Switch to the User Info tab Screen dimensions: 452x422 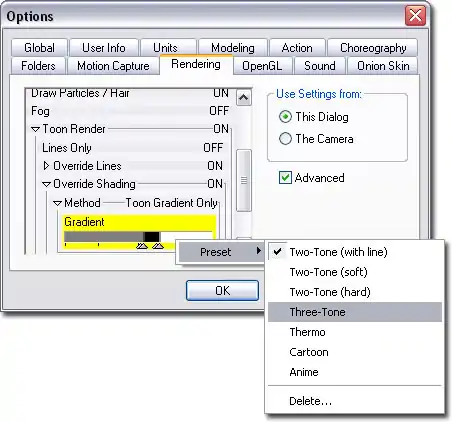(x=104, y=48)
